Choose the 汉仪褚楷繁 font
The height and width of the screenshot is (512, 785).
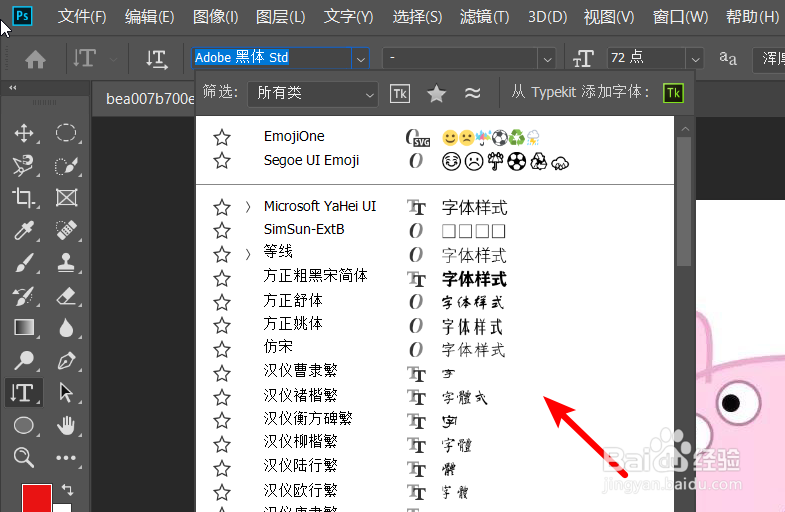pos(300,396)
